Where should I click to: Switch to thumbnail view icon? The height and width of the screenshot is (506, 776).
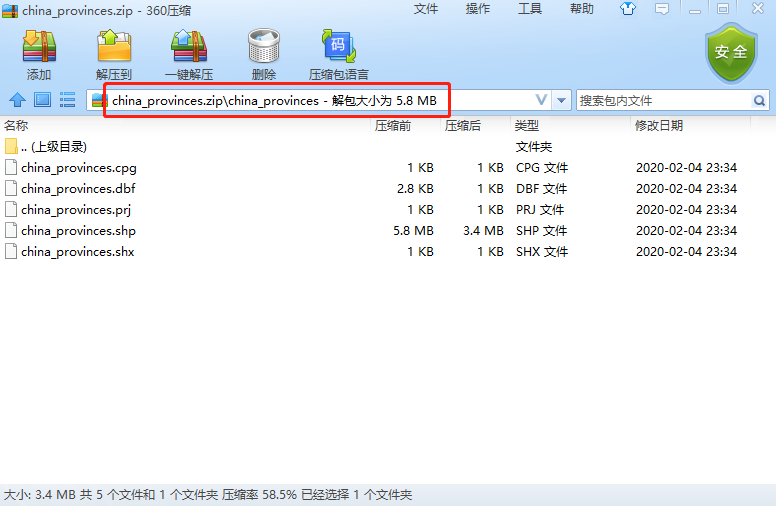point(43,100)
